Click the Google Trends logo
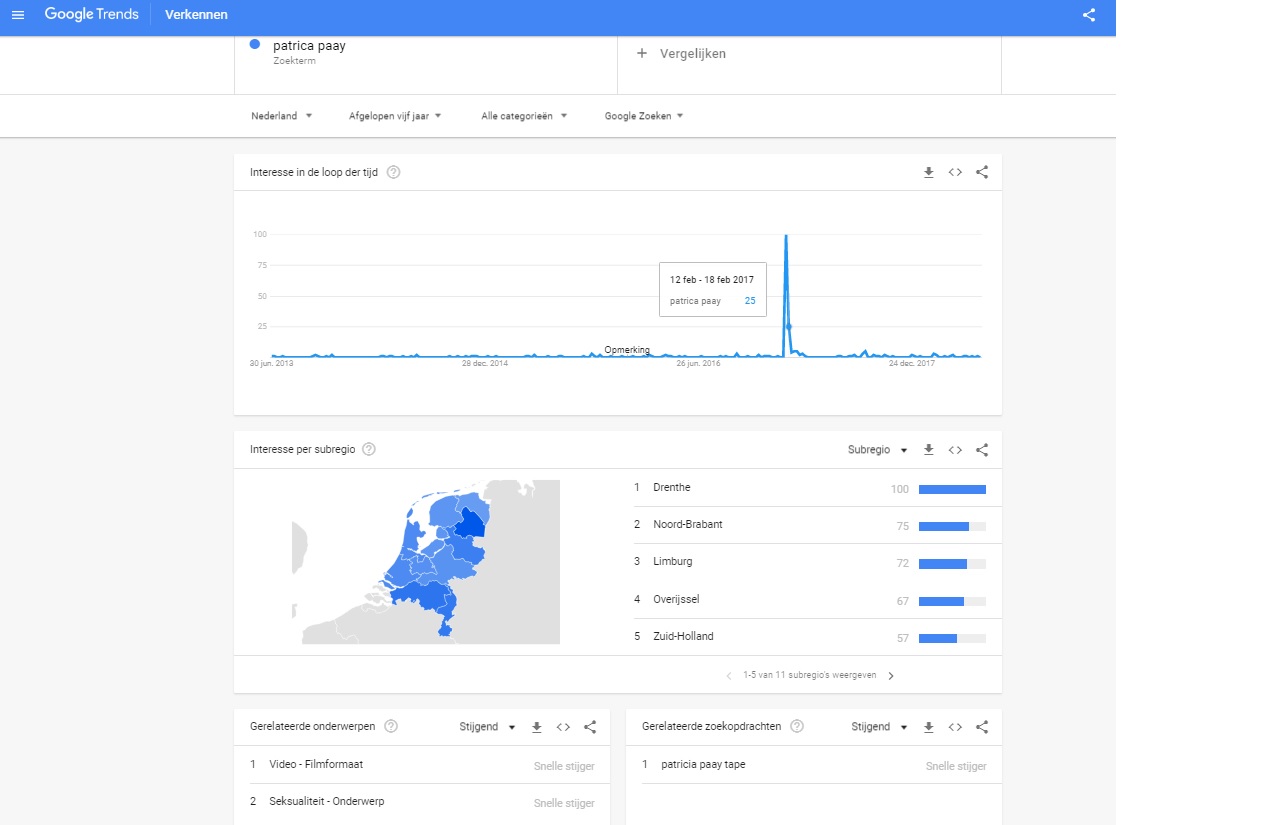 click(91, 15)
